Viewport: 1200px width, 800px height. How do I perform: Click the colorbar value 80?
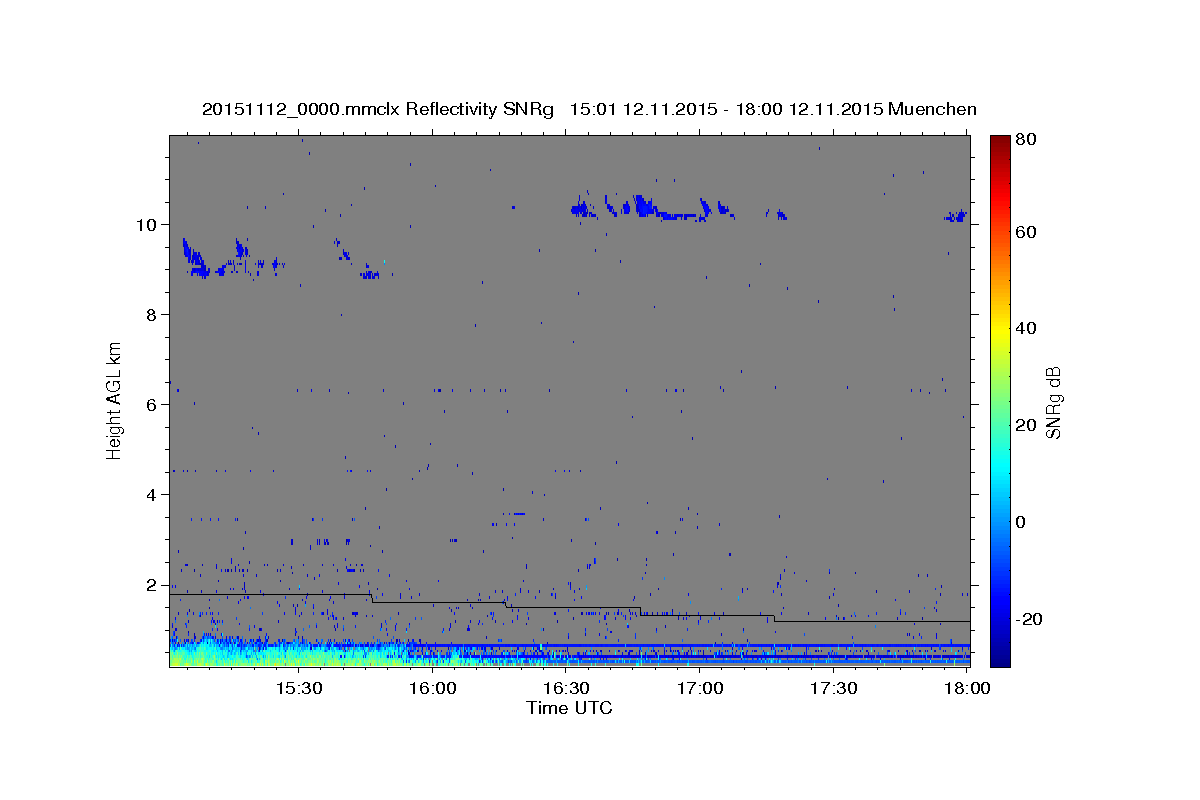coord(1028,140)
